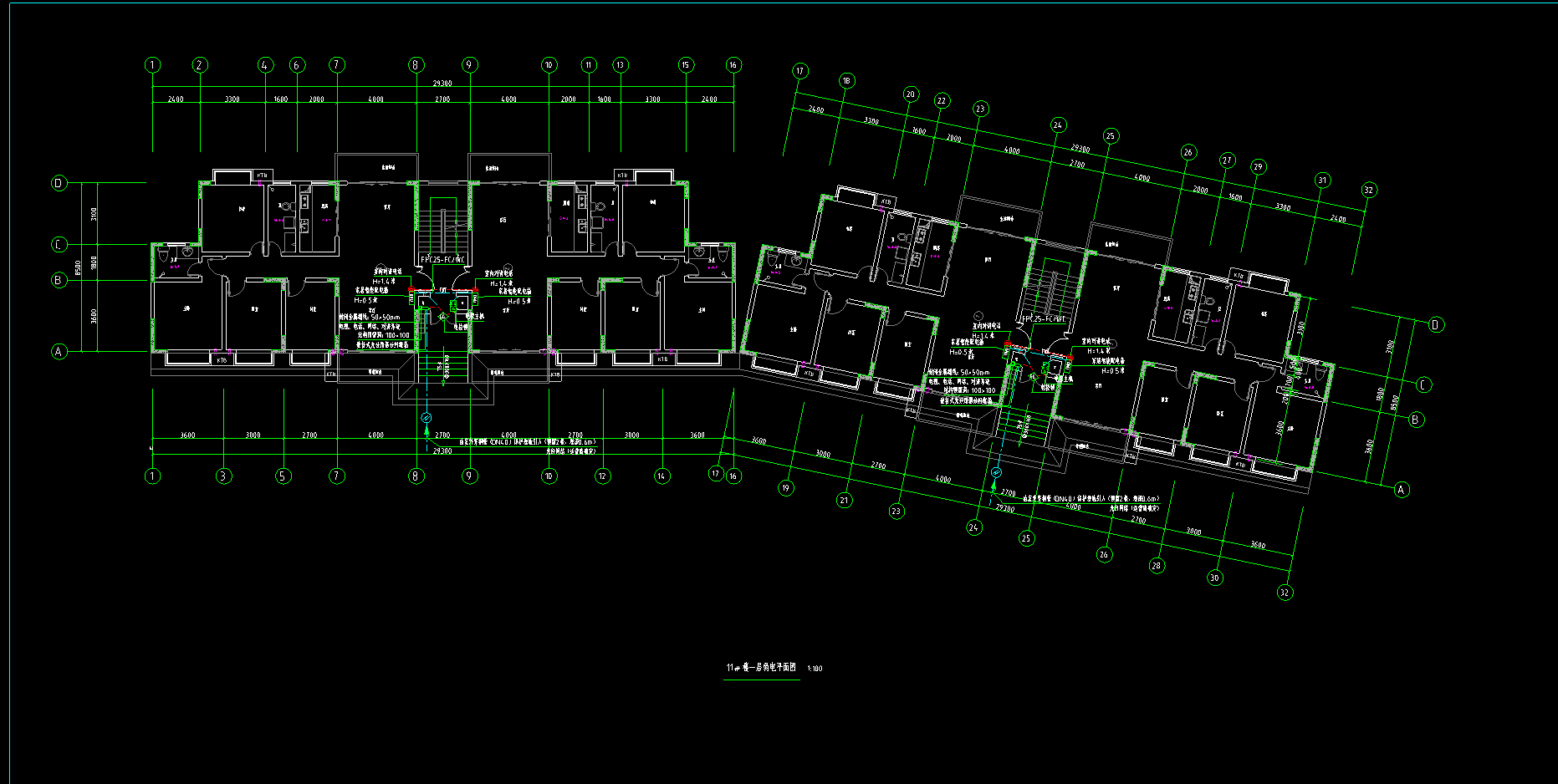Select axis bubble 27 on right building
1558x784 pixels.
coord(1227,160)
